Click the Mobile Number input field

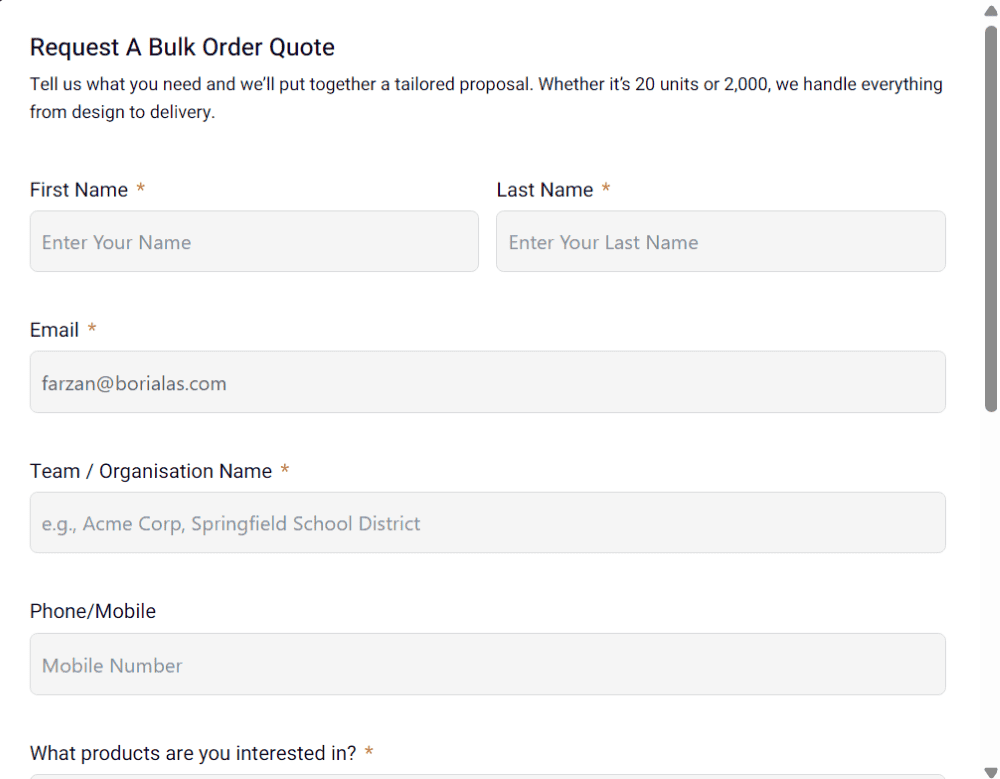coord(487,664)
